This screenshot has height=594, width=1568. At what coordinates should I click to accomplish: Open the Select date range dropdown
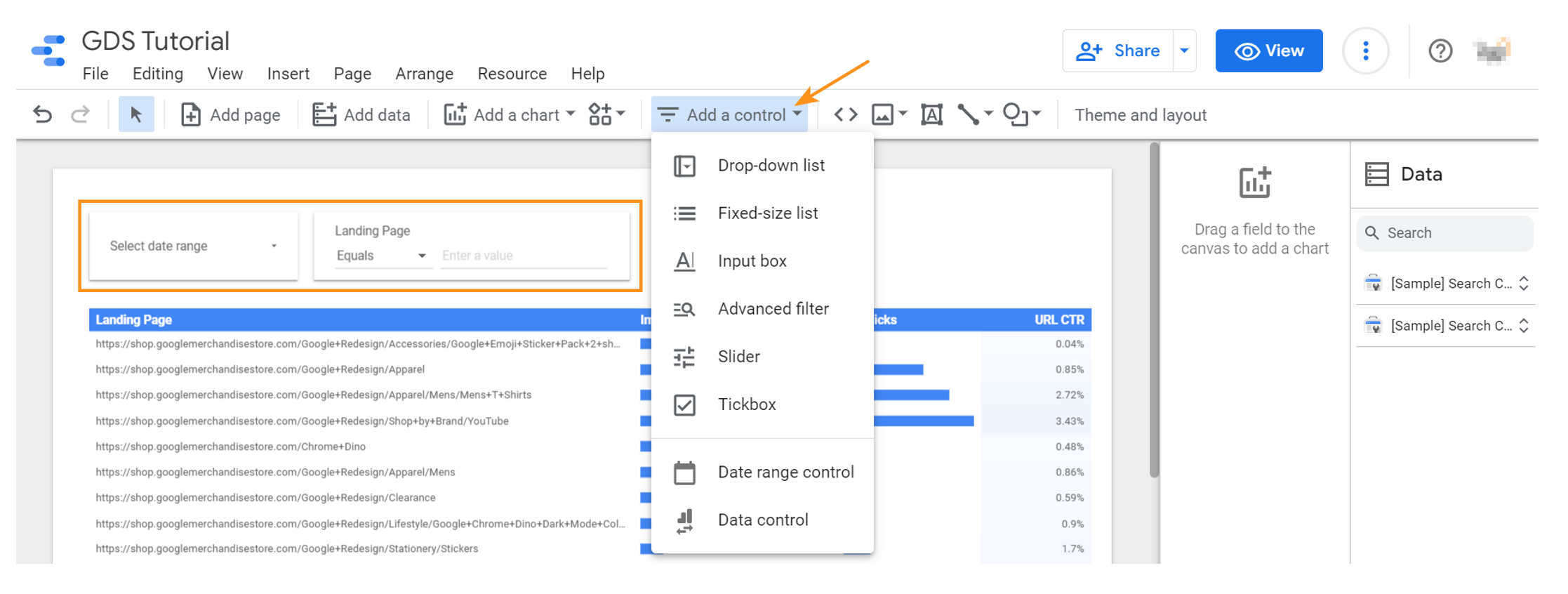pos(193,246)
